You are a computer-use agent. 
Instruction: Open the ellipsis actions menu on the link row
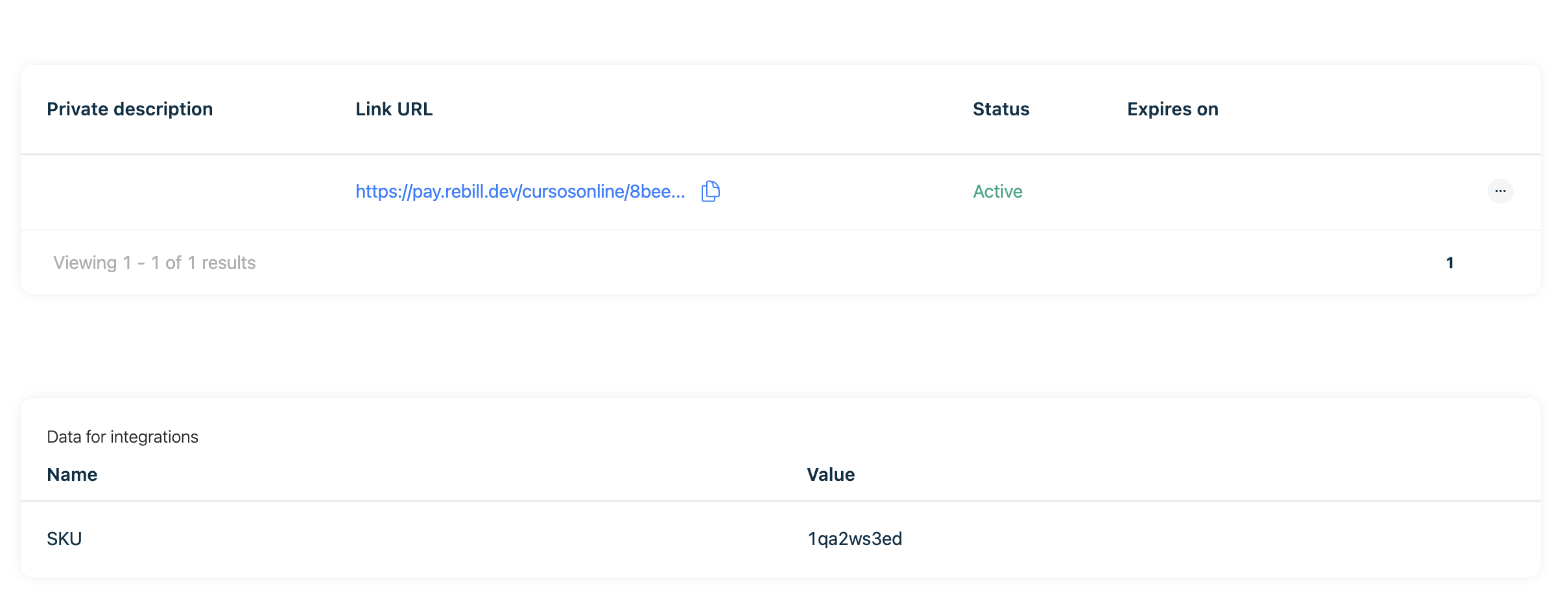(x=1502, y=191)
